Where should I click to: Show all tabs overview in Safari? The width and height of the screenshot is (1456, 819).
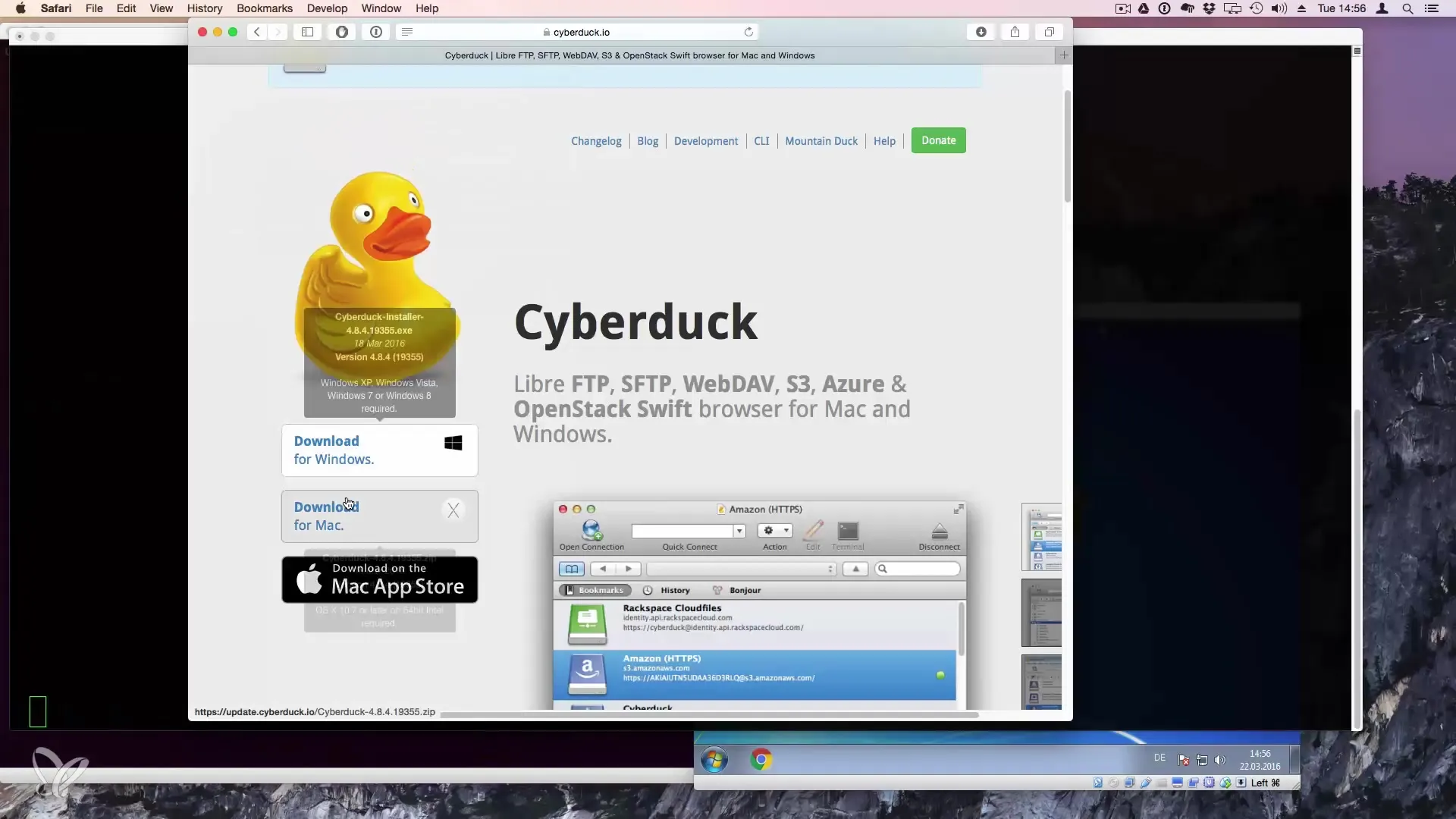(x=1050, y=32)
